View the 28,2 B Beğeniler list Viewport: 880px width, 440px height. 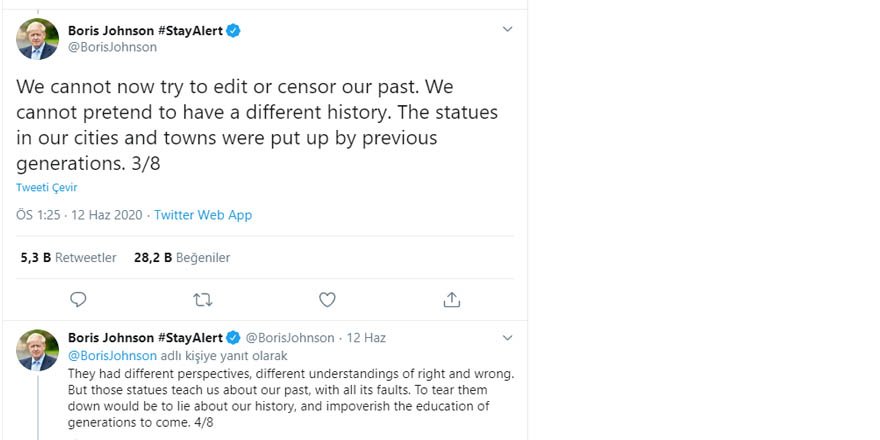tap(182, 257)
